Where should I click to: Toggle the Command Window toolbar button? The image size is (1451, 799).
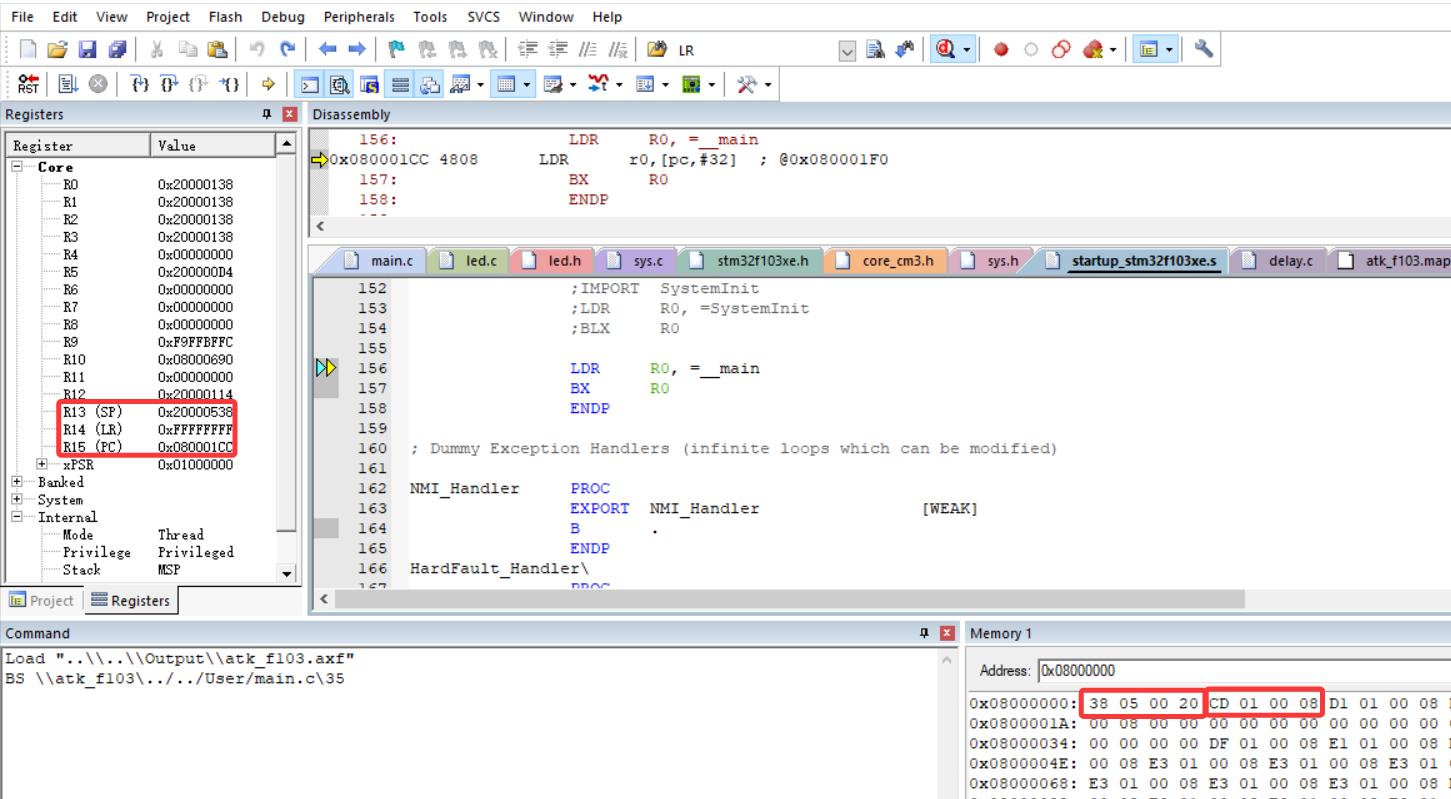[x=311, y=84]
